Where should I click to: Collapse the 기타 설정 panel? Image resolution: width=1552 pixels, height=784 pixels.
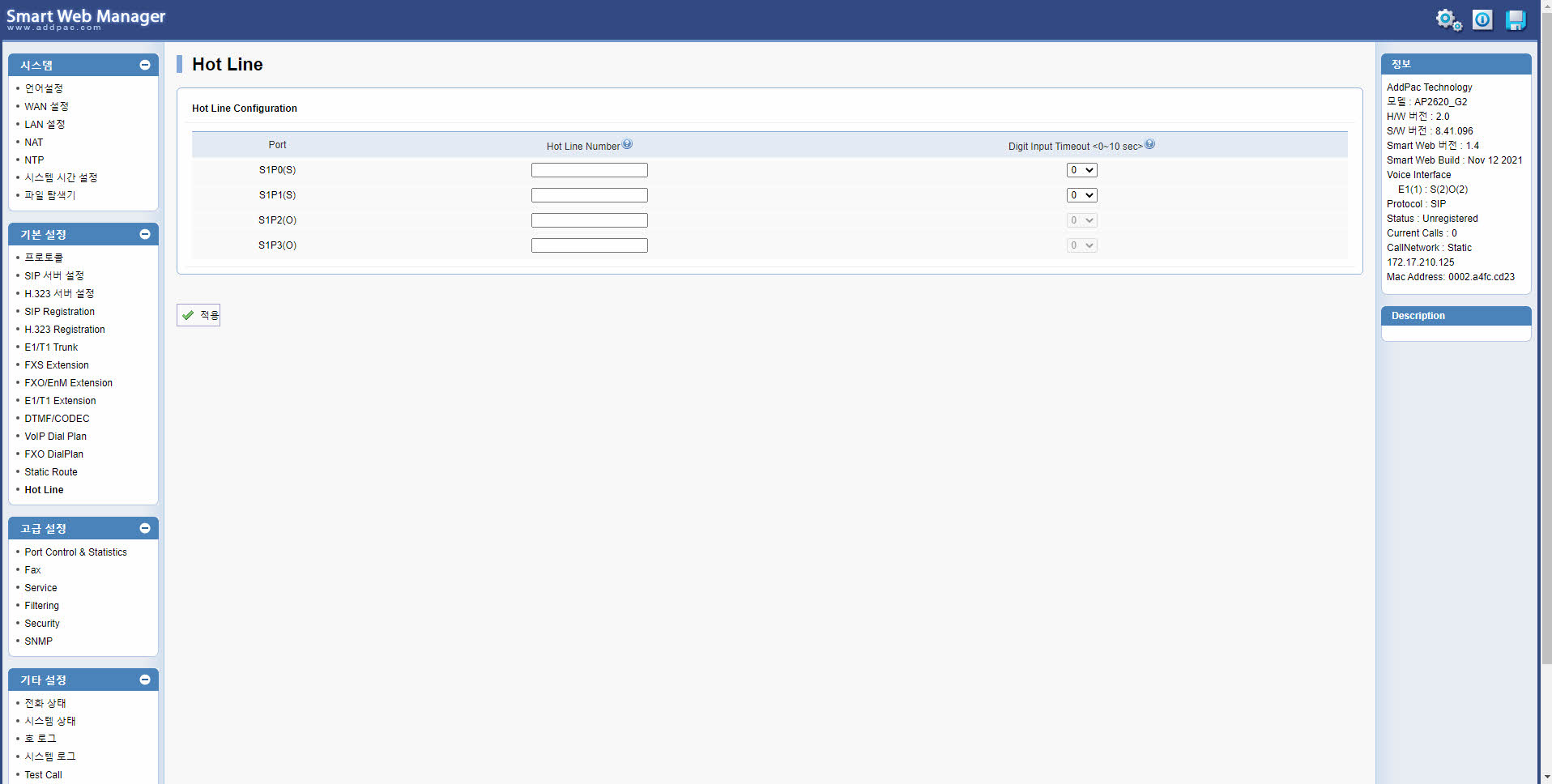pyautogui.click(x=145, y=680)
